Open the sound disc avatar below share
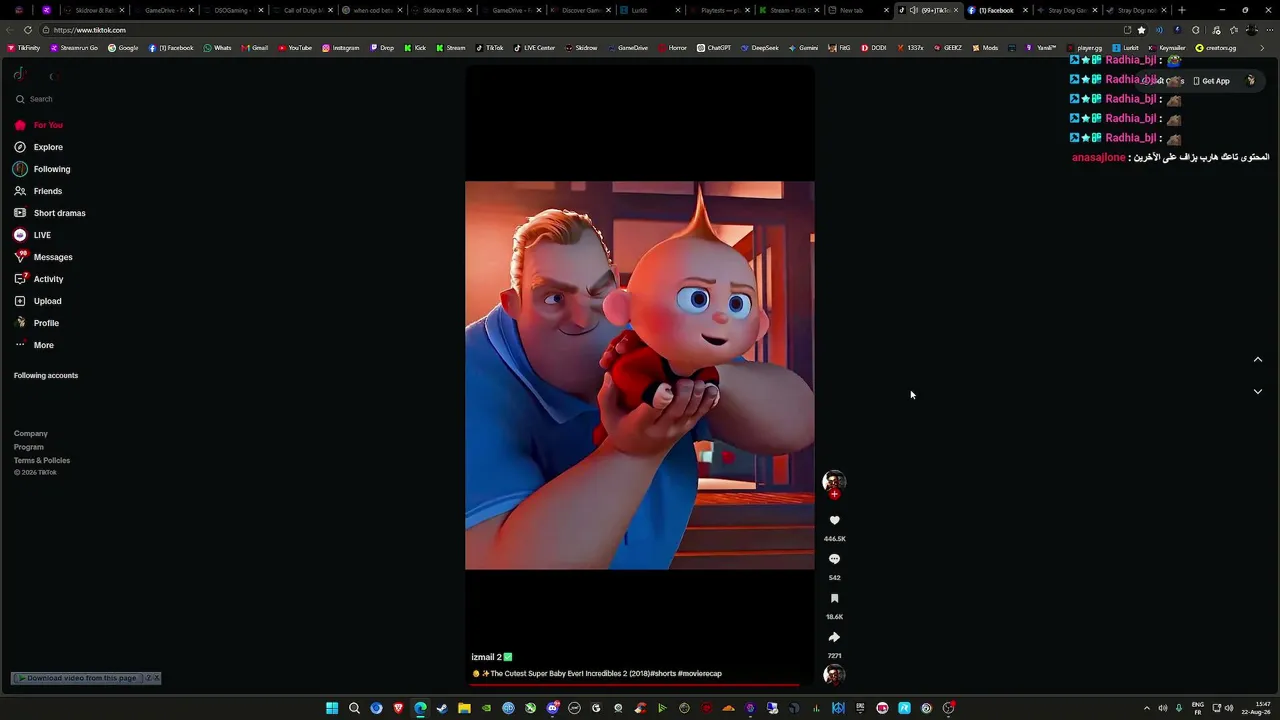 click(834, 675)
